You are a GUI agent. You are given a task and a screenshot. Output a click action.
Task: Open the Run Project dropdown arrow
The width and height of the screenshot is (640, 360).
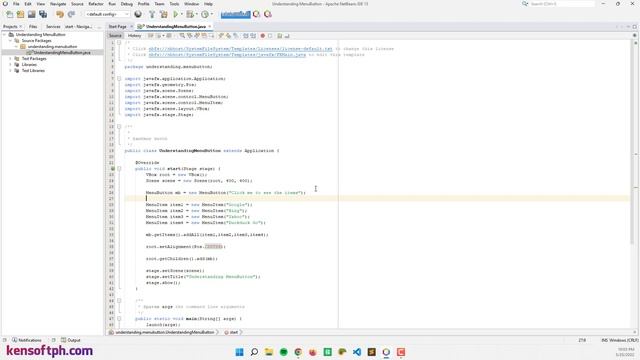(182, 14)
